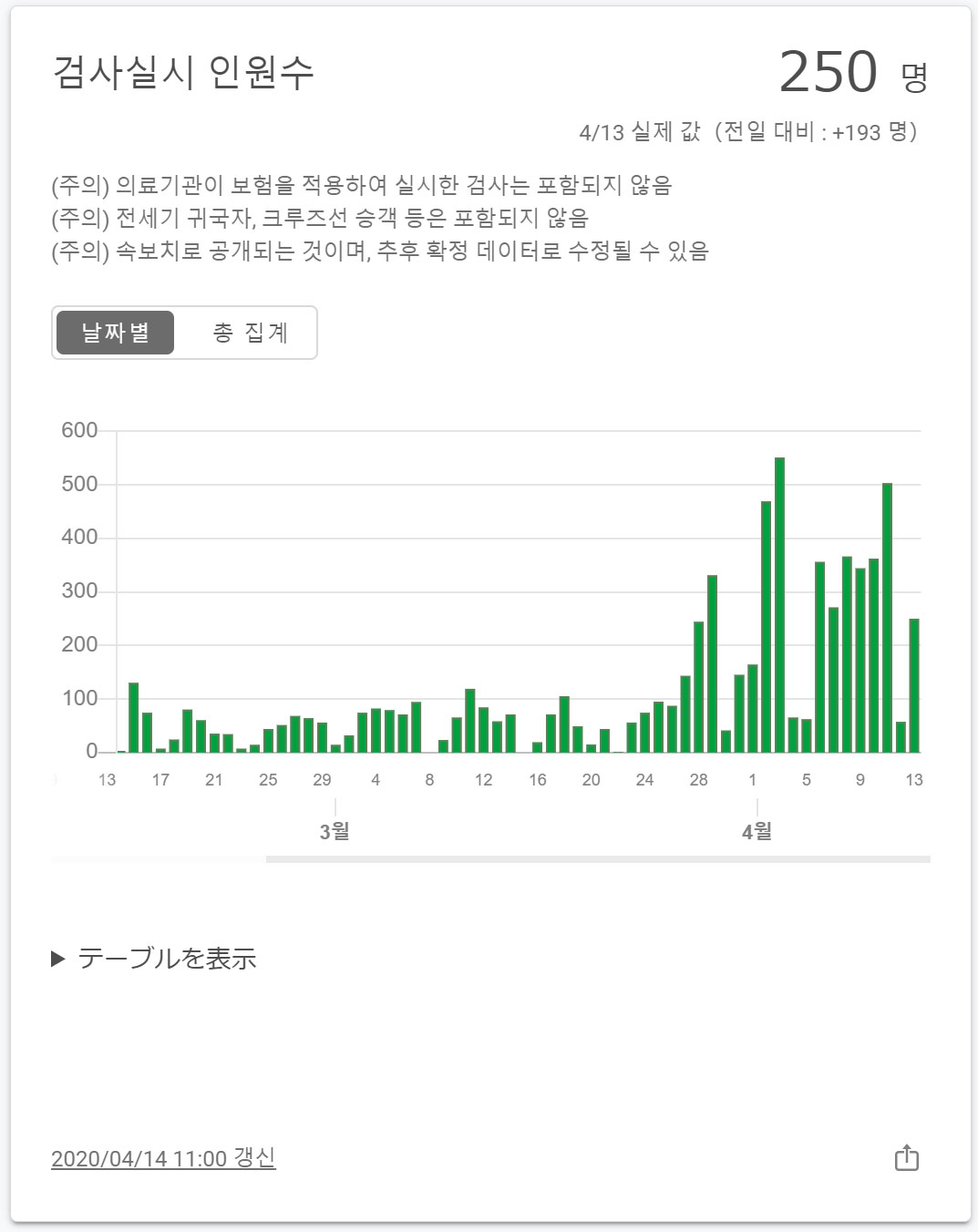Image resolution: width=978 pixels, height=1232 pixels.
Task: Click the 500 y-axis label
Action: pos(79,484)
